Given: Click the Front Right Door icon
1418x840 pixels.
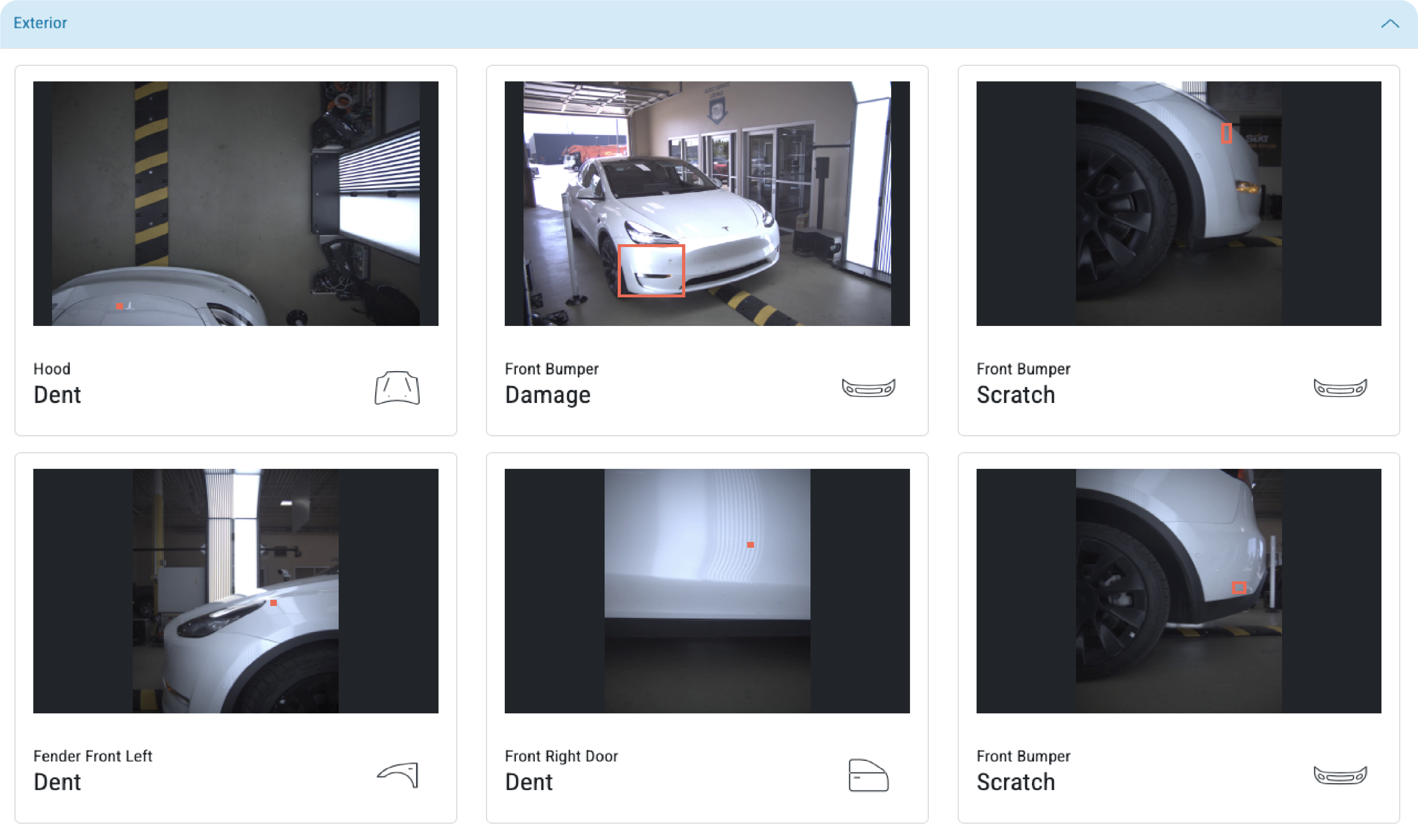Looking at the screenshot, I should pos(868,775).
